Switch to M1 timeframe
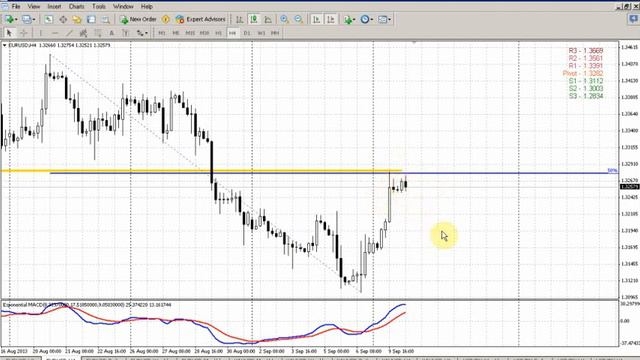 [x=162, y=33]
